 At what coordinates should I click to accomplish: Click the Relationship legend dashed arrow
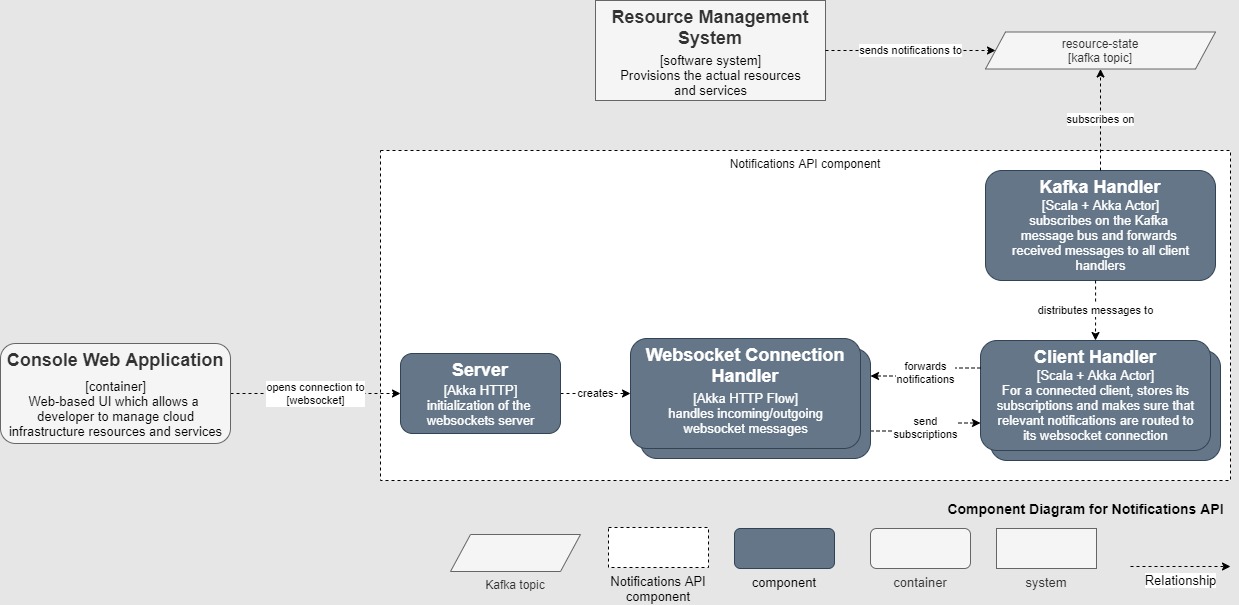coord(1180,566)
